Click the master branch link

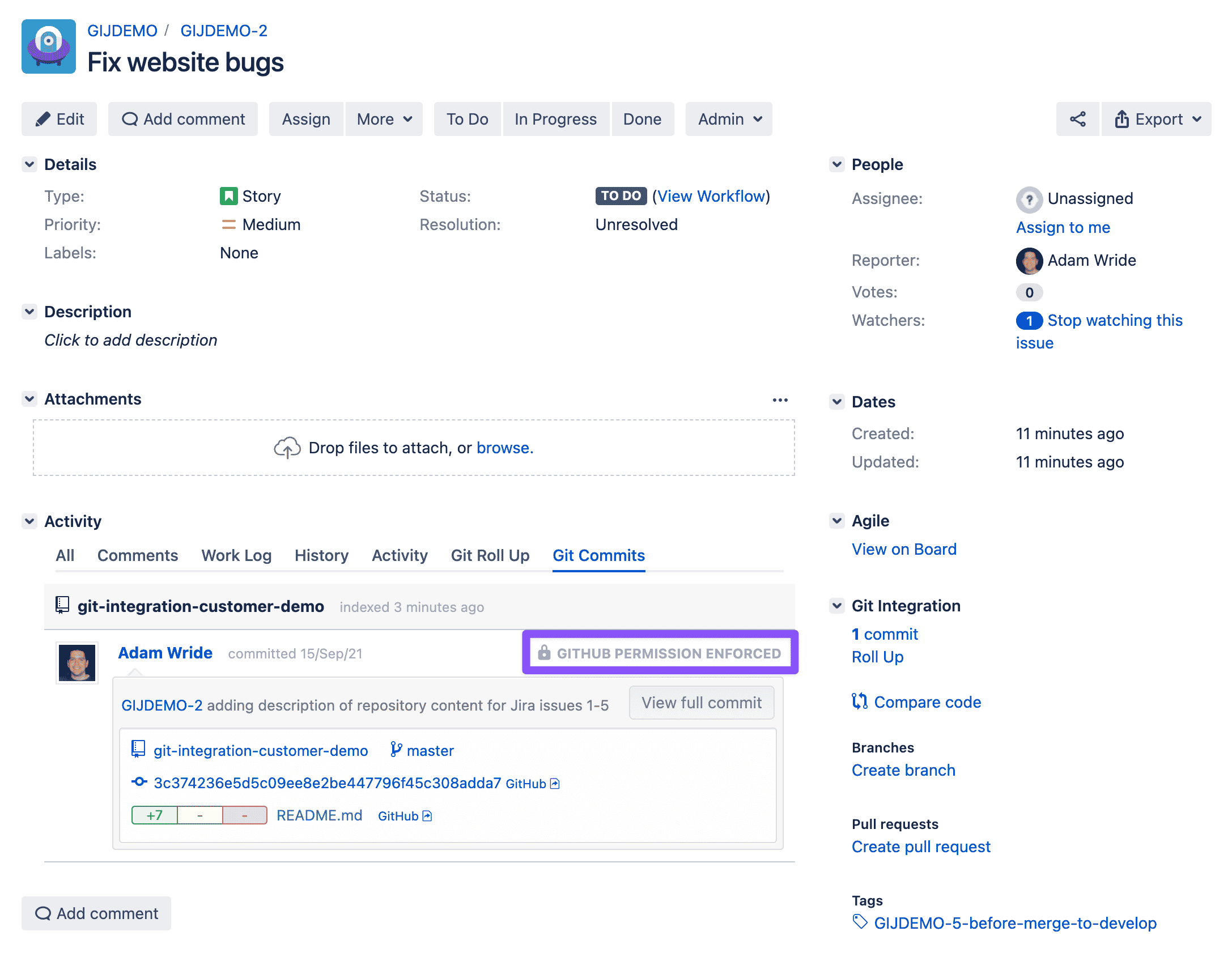point(430,750)
